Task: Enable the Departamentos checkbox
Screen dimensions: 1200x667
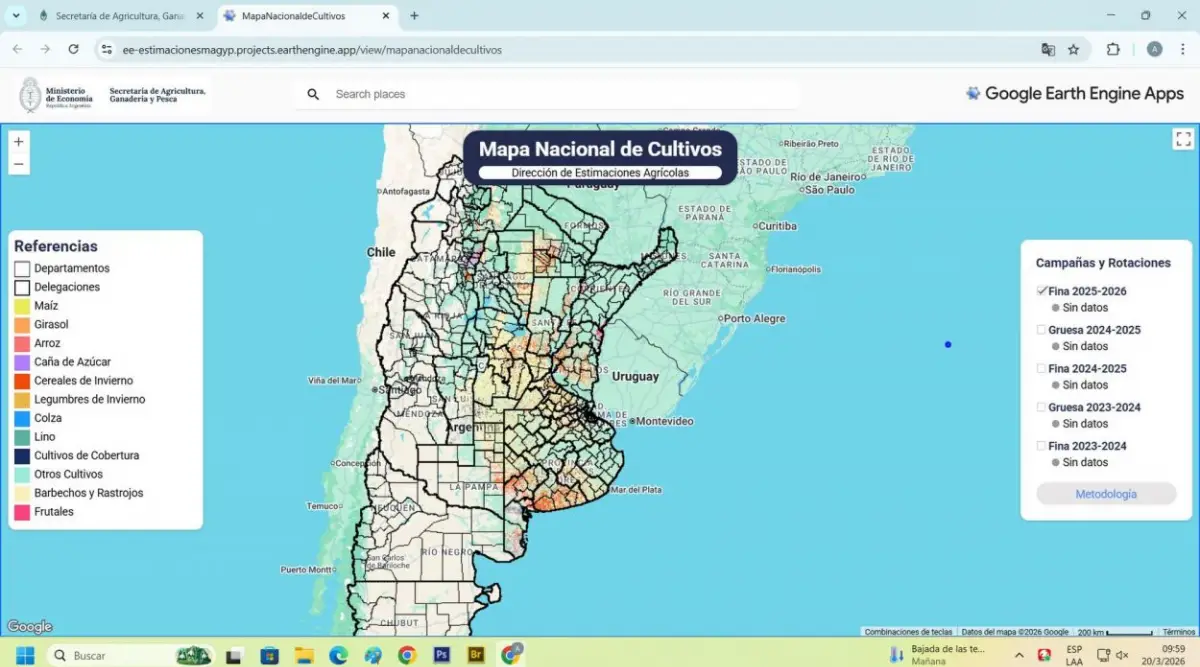Action: click(x=21, y=268)
